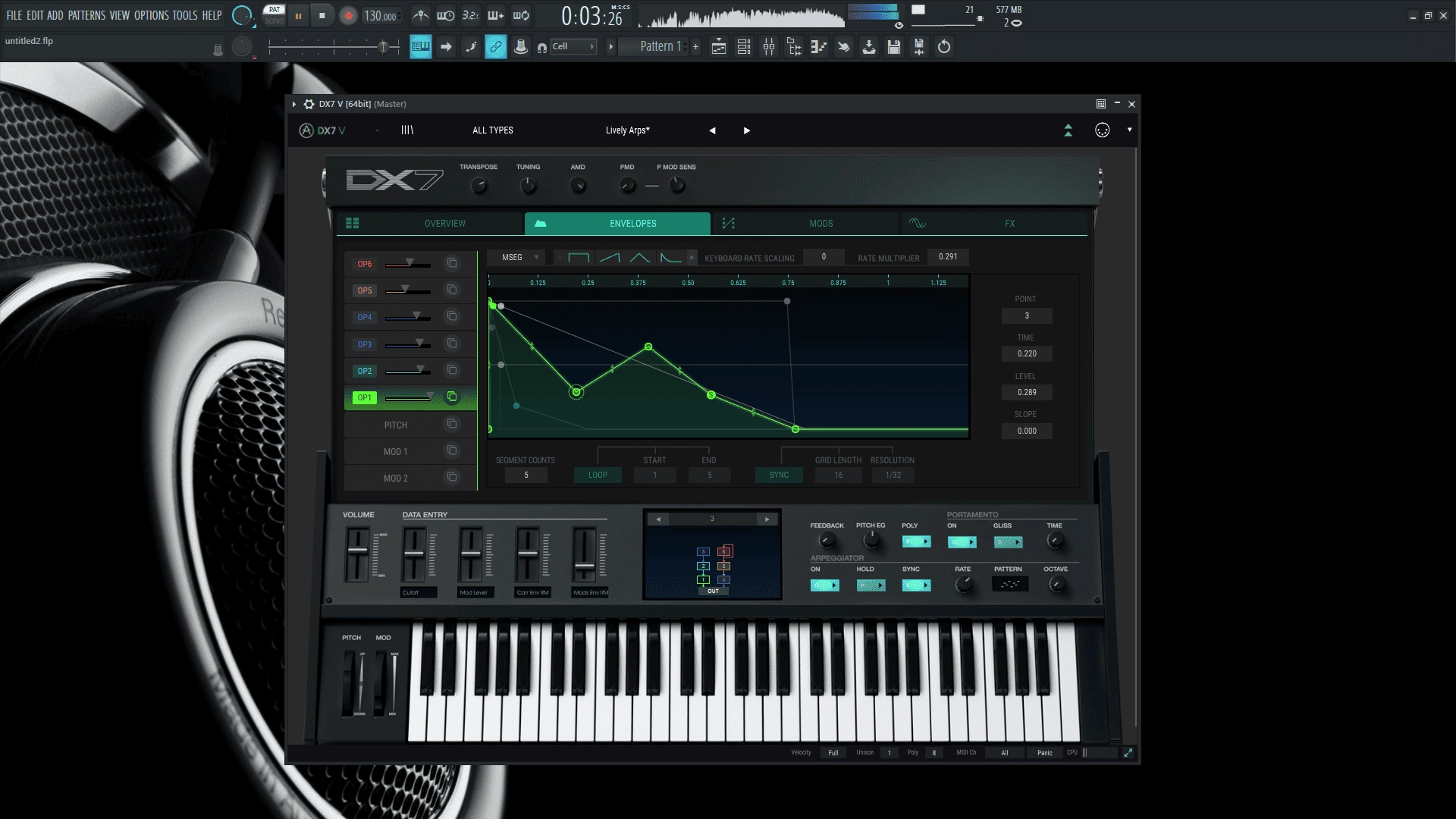Click the tempo field showing 130.000
The width and height of the screenshot is (1456, 819).
(x=381, y=16)
